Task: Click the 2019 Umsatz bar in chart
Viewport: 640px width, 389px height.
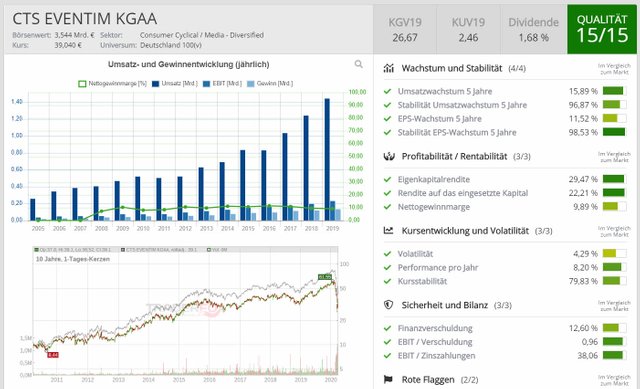Action: click(x=327, y=160)
